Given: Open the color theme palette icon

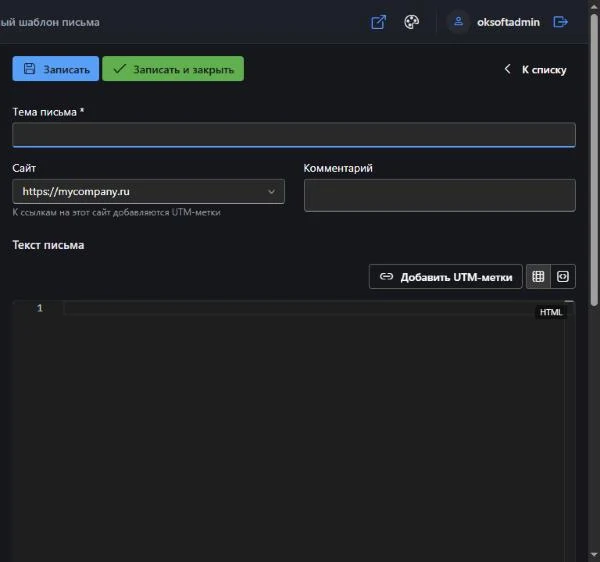Looking at the screenshot, I should 411,22.
